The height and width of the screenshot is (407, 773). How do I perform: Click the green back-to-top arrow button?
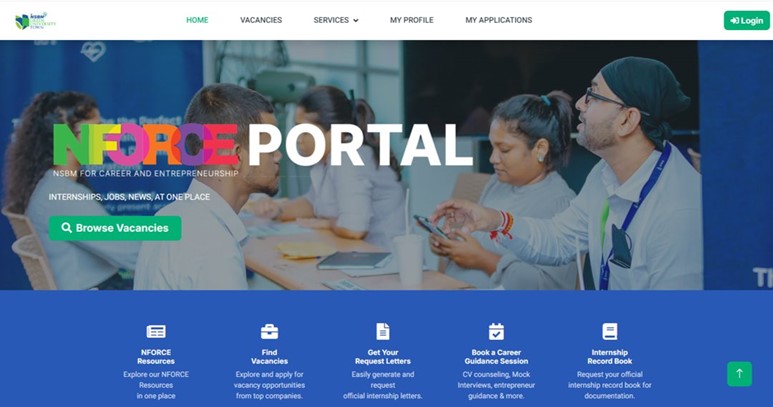[739, 374]
